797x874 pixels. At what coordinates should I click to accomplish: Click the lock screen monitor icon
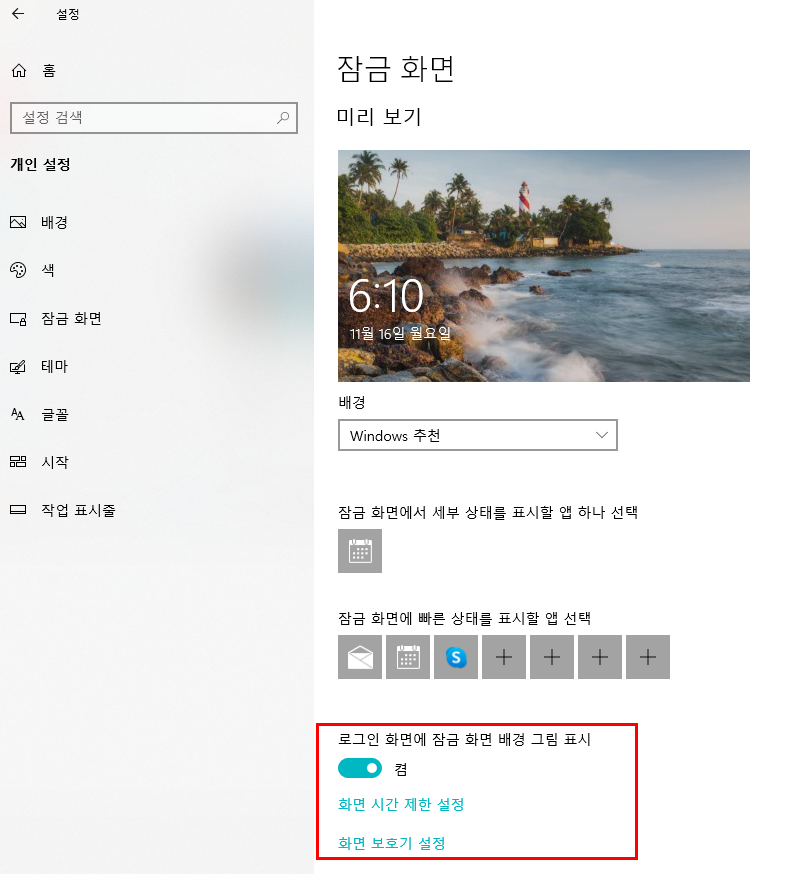tap(18, 319)
